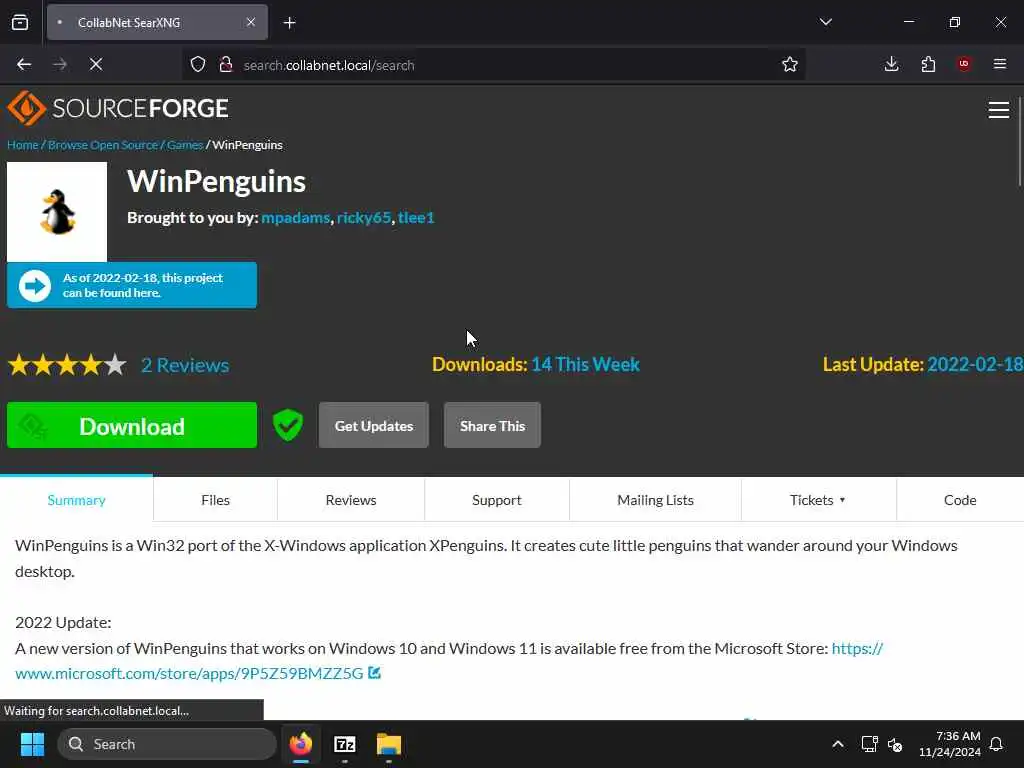Switch to the Reviews tab
Screen dimensions: 1024x768
click(351, 500)
